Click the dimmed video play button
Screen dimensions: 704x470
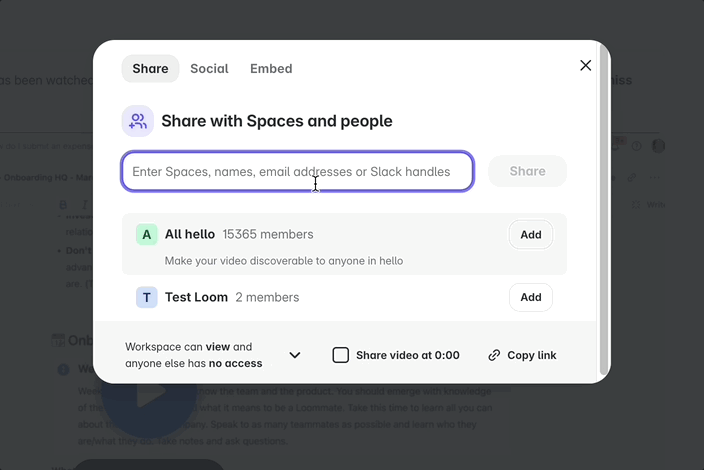click(x=152, y=395)
